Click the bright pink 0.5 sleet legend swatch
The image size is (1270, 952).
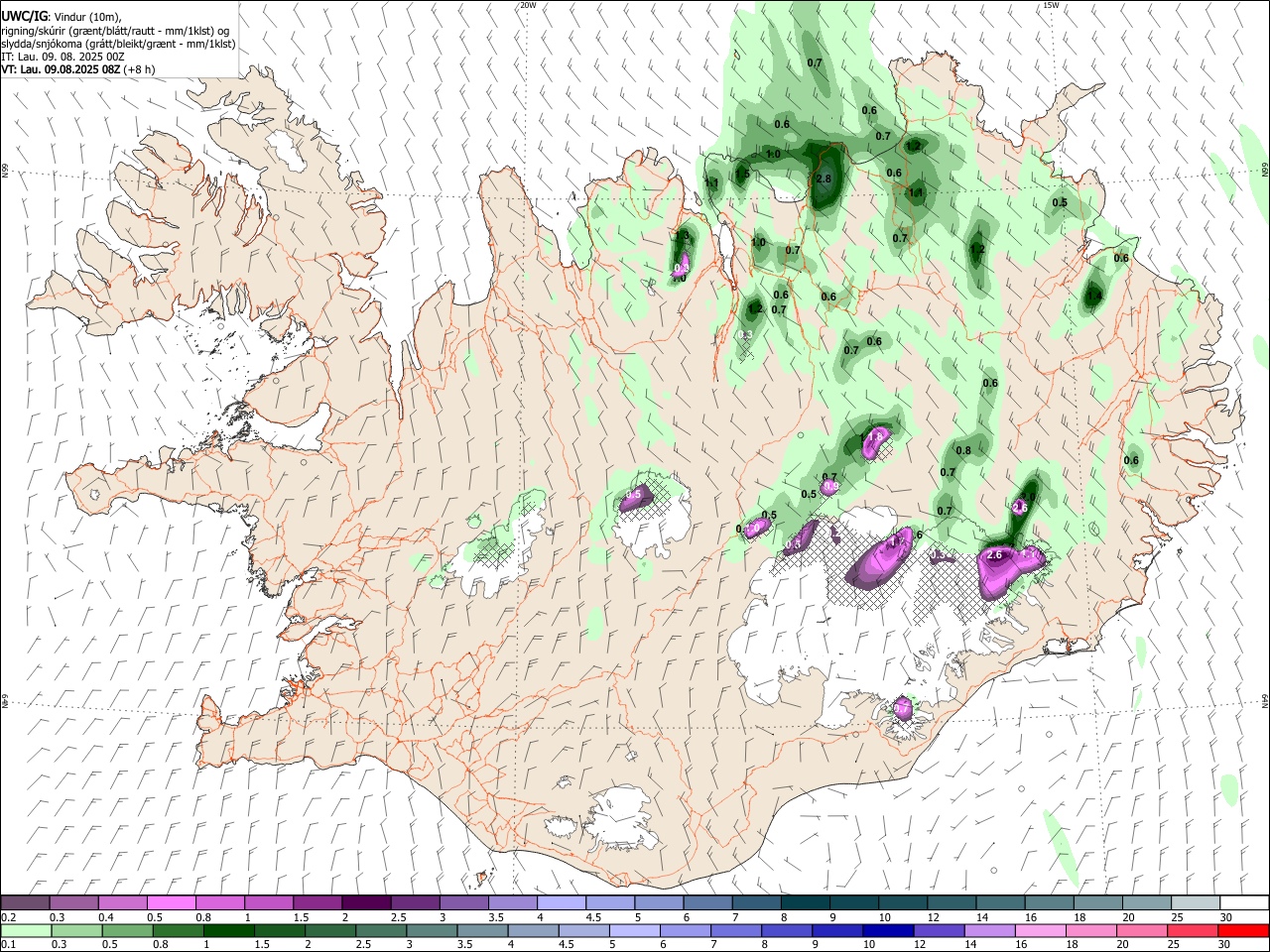171,903
